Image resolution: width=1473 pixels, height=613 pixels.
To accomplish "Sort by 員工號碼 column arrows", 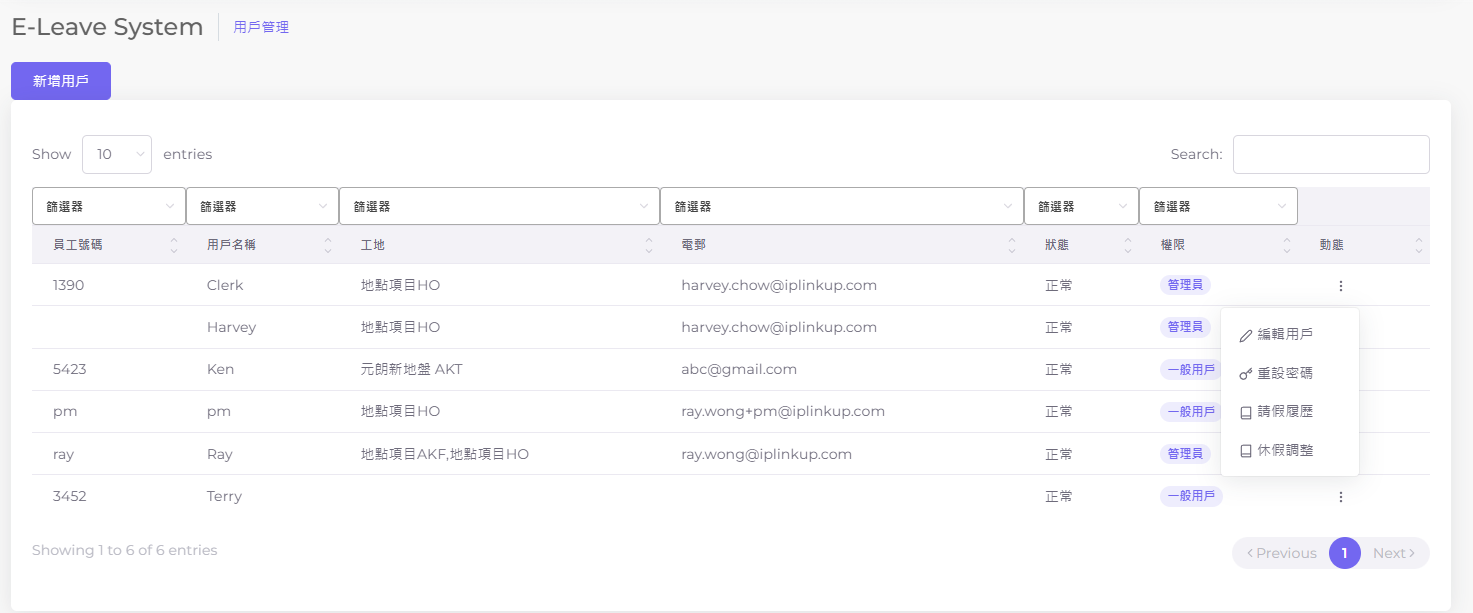I will (174, 245).
